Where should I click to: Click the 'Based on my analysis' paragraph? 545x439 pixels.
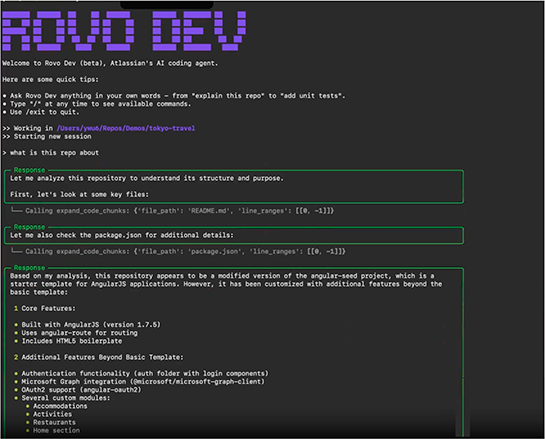pyautogui.click(x=226, y=284)
